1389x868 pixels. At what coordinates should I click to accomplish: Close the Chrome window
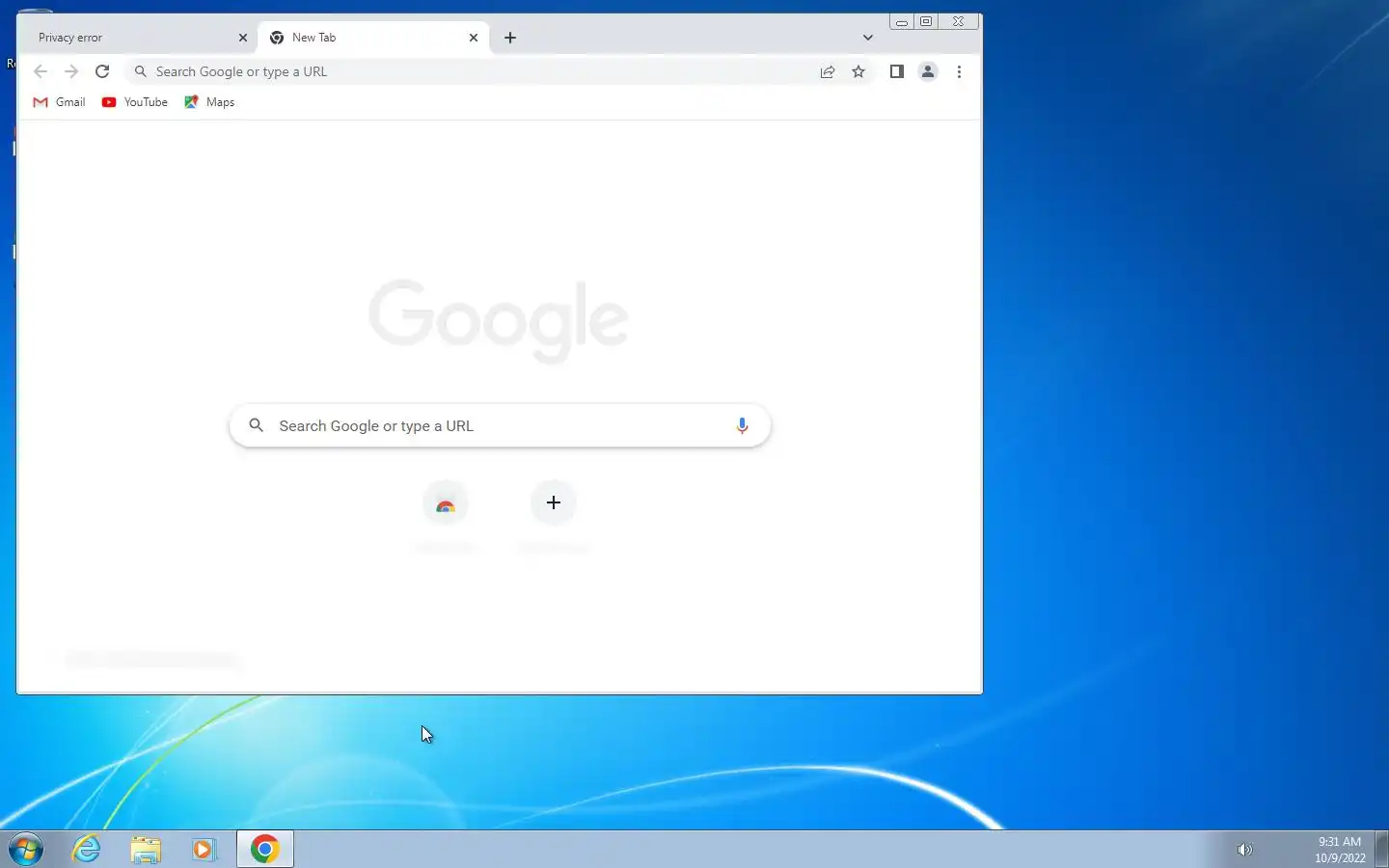point(959,21)
